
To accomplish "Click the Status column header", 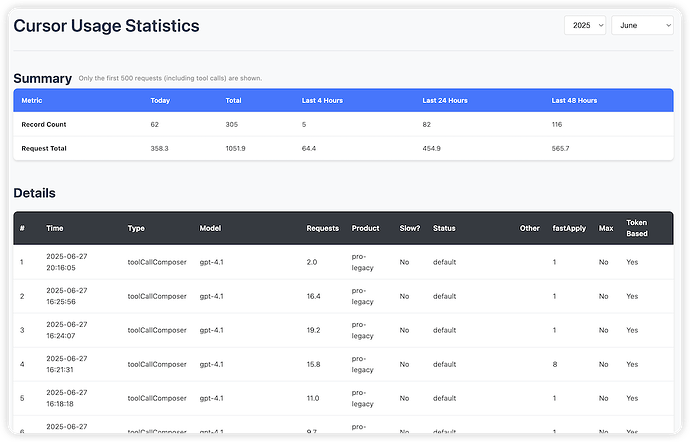I will coord(444,228).
